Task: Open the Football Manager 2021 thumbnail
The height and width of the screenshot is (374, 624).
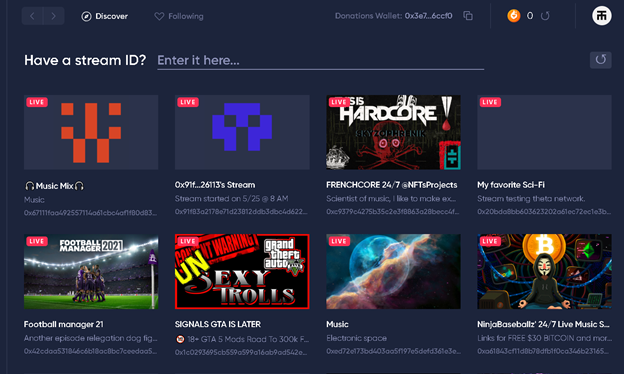Action: pyautogui.click(x=91, y=271)
